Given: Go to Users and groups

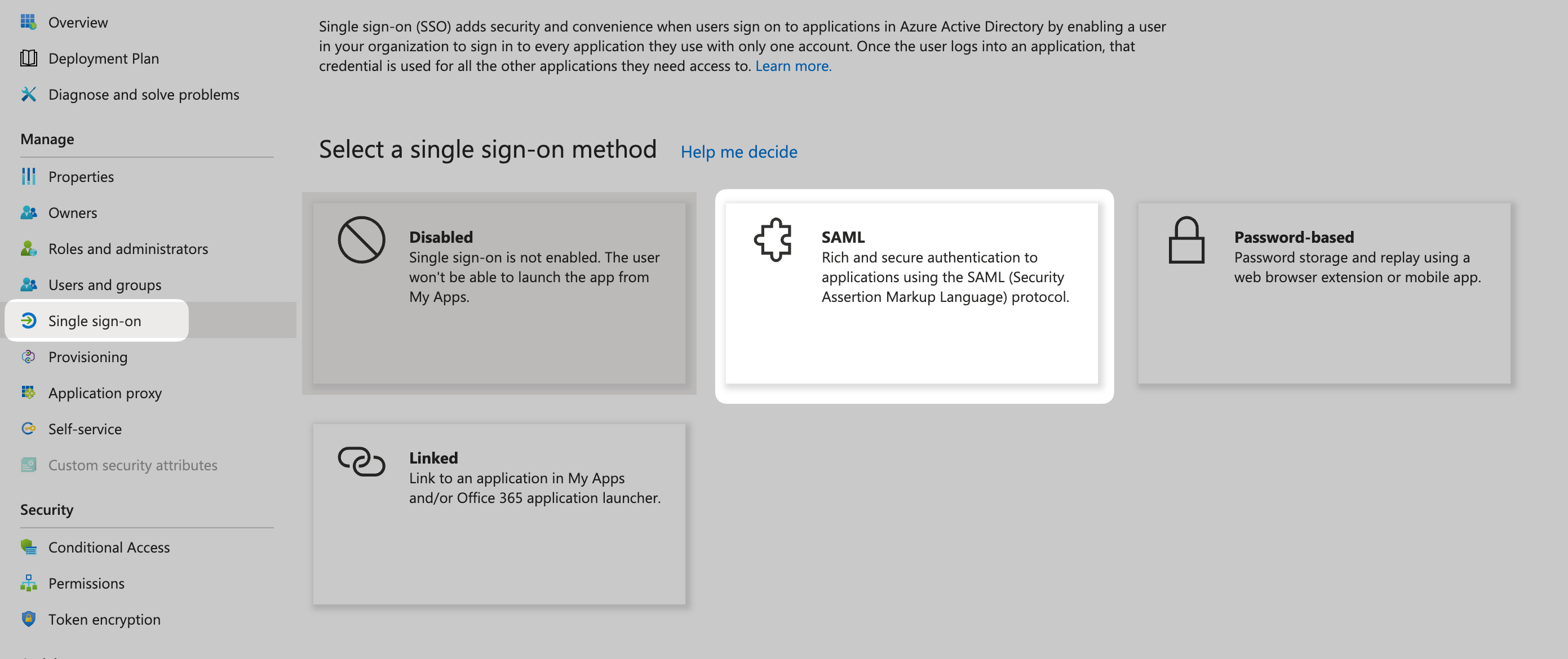Looking at the screenshot, I should pos(105,285).
